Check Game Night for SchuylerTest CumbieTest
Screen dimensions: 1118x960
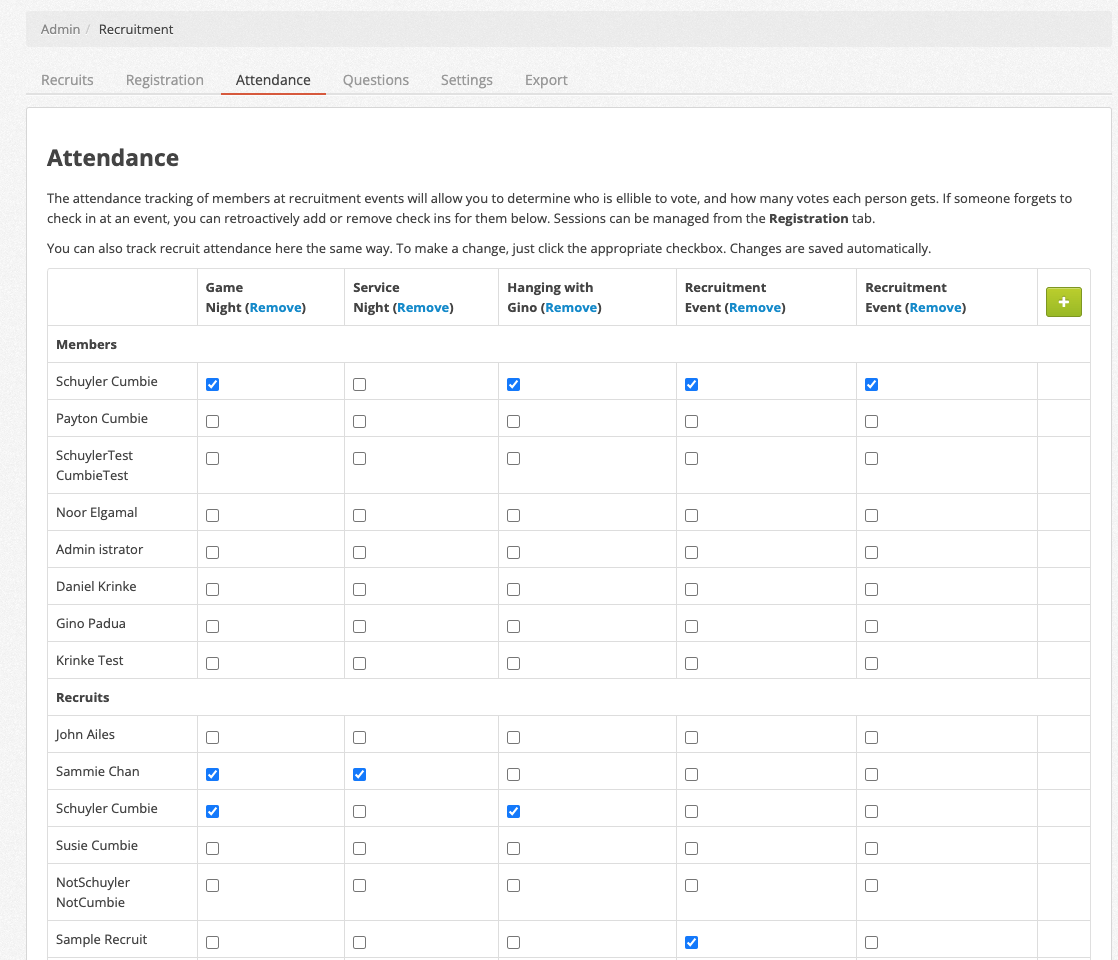tap(212, 459)
